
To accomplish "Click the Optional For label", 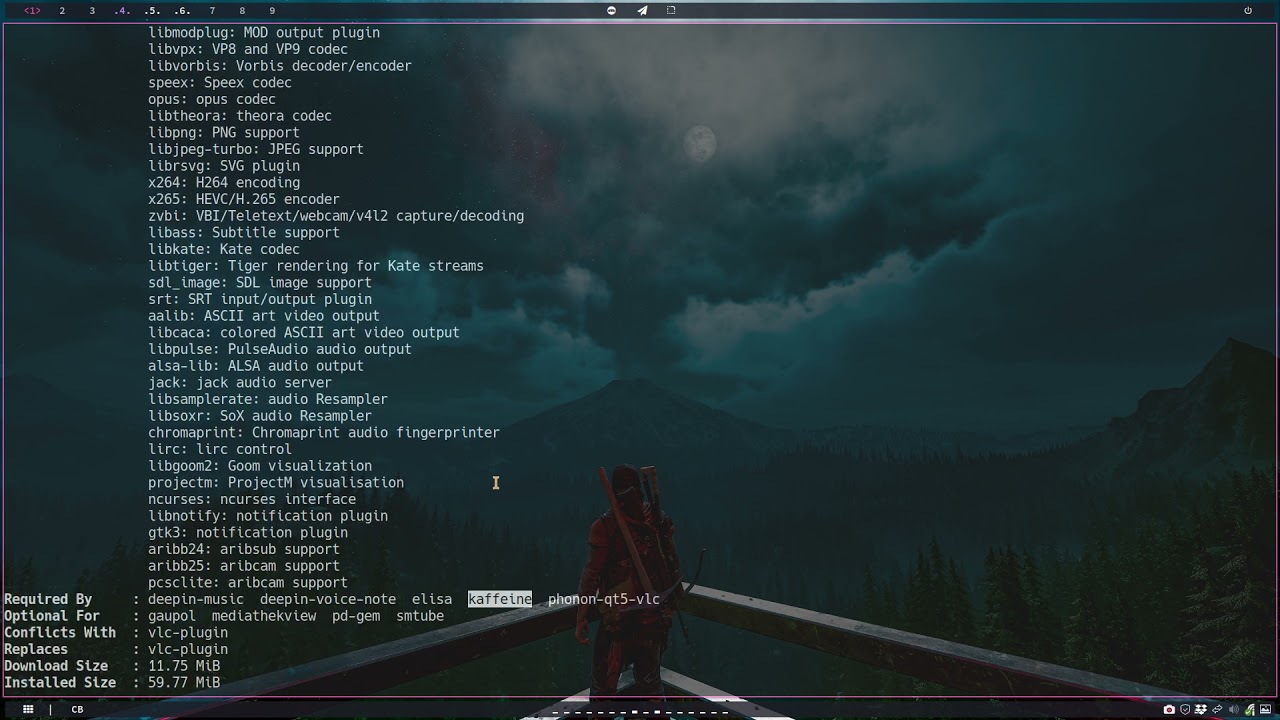I will [x=52, y=616].
